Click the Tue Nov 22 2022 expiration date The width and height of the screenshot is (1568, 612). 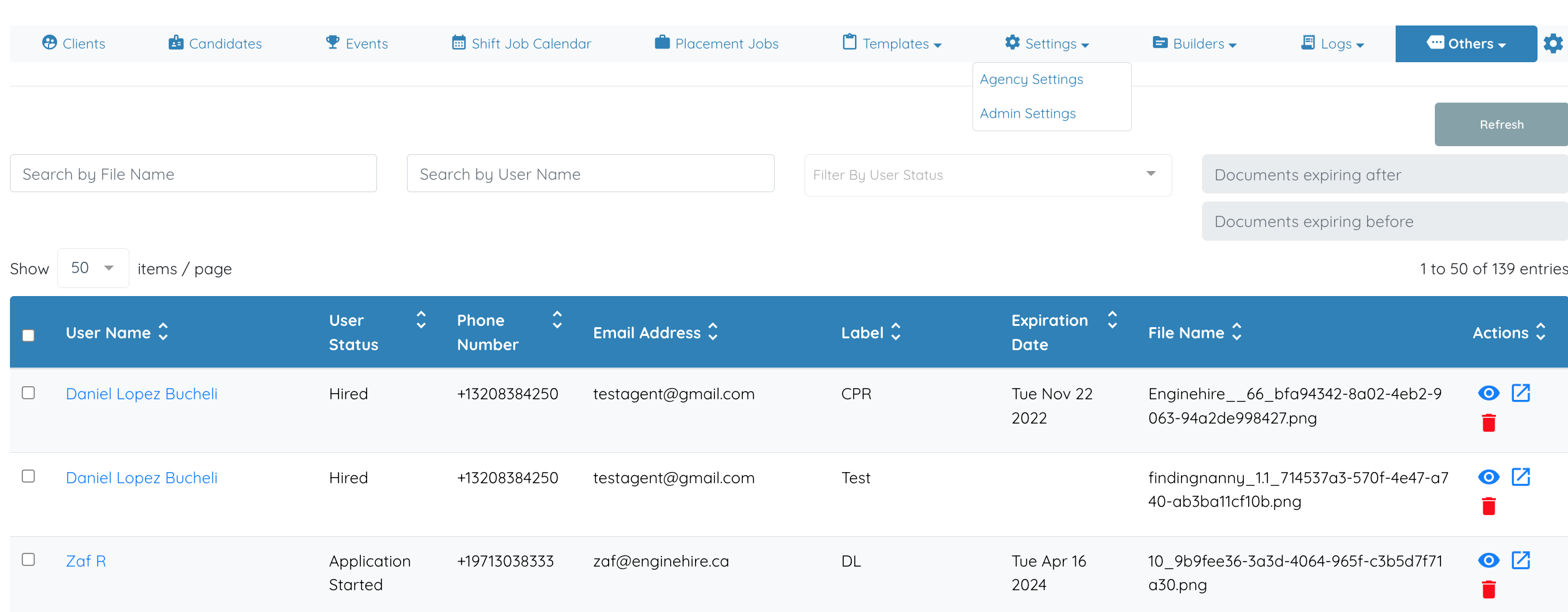tap(1052, 406)
